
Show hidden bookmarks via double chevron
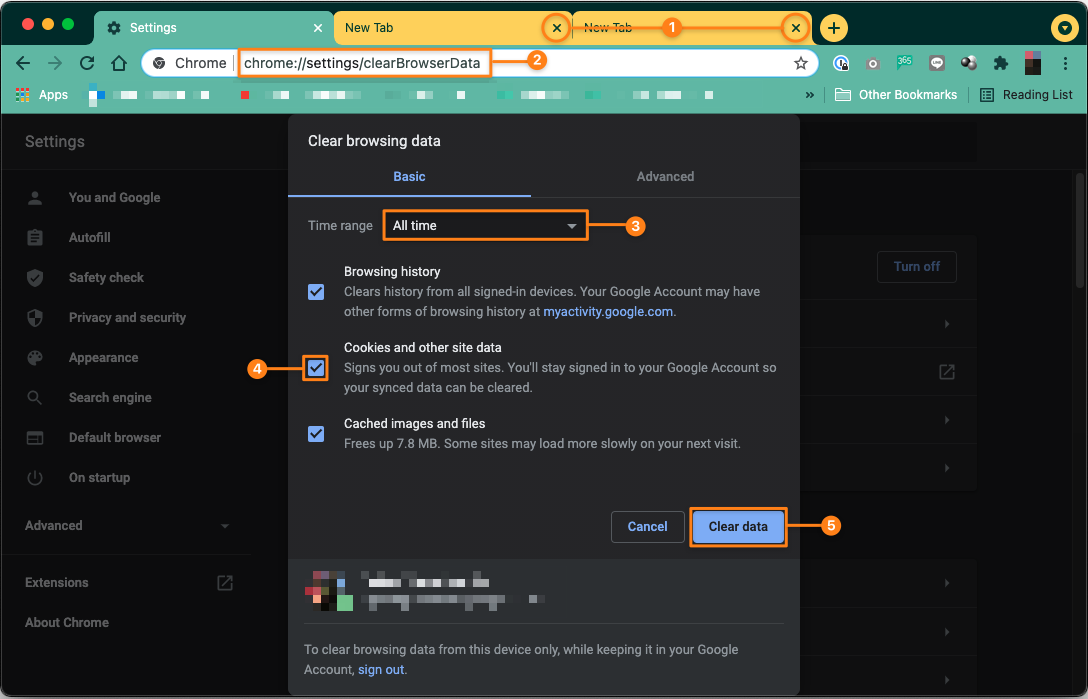pos(809,95)
